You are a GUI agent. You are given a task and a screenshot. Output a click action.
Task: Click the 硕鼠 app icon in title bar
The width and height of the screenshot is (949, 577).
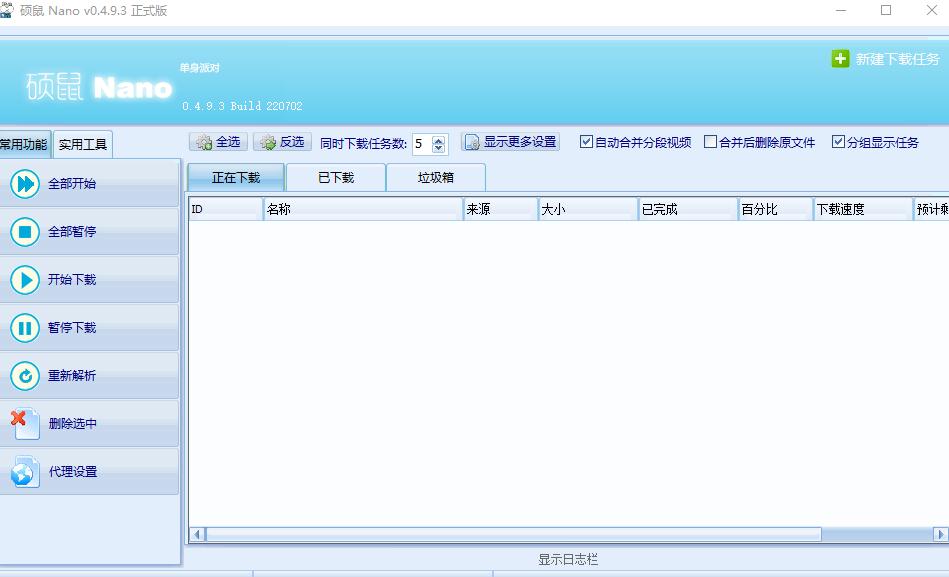(x=7, y=10)
